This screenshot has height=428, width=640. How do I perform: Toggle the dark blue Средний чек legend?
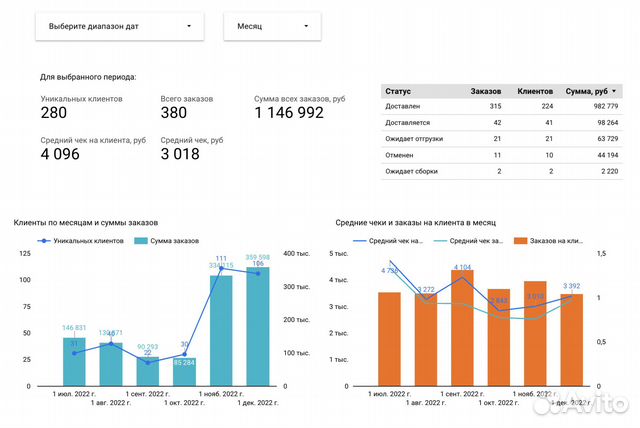click(x=388, y=241)
